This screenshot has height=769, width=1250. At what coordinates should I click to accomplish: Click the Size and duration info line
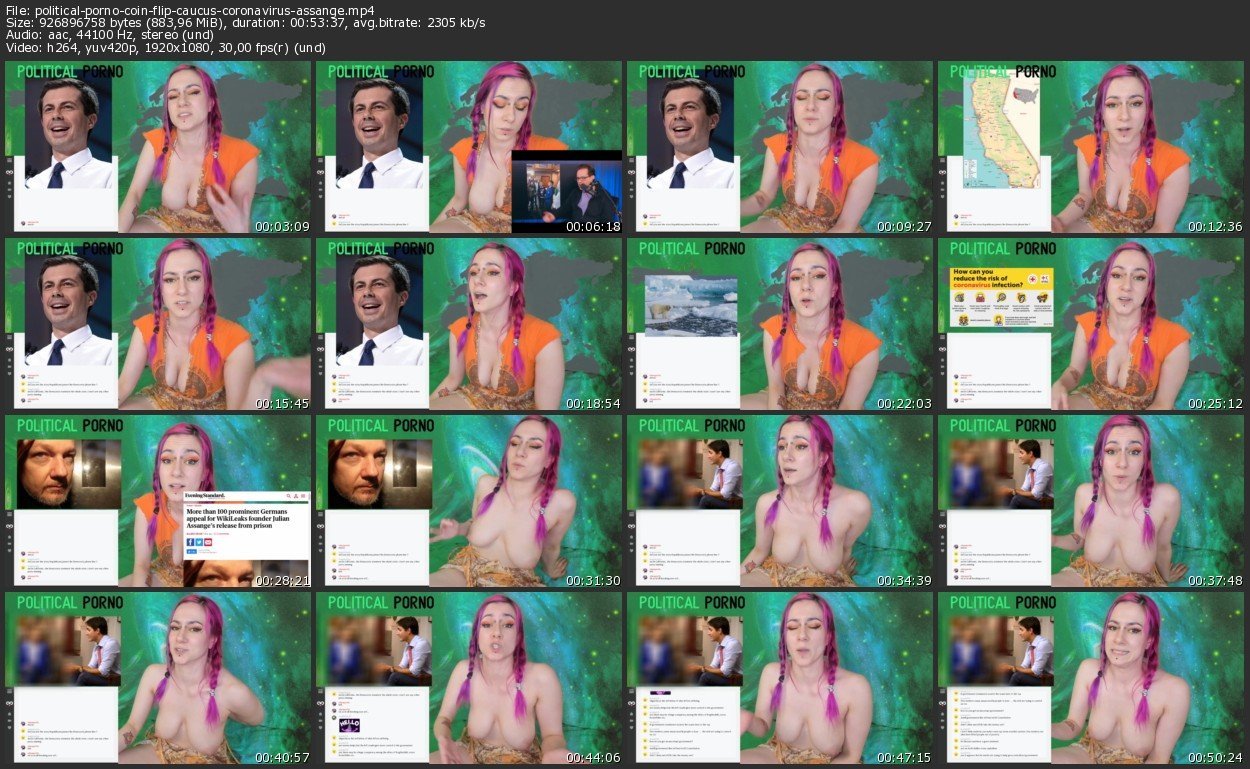245,22
